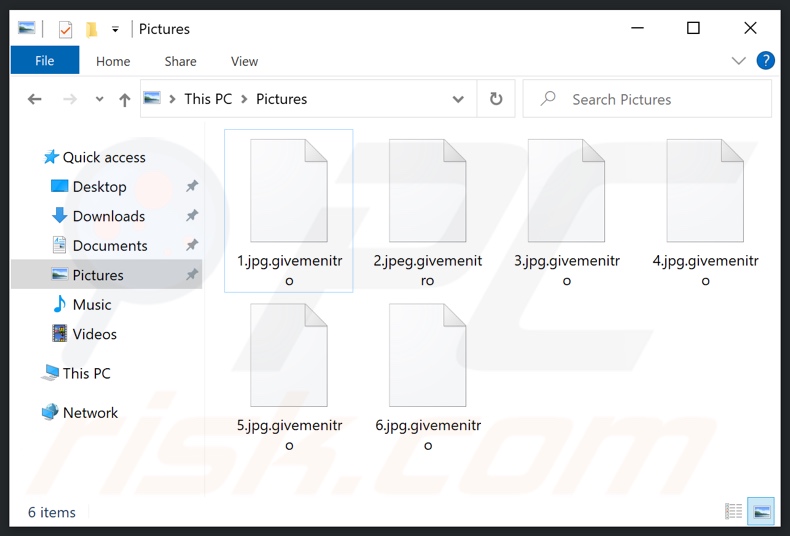This screenshot has width=790, height=536.
Task: Switch to the View ribbon tab
Action: (244, 61)
